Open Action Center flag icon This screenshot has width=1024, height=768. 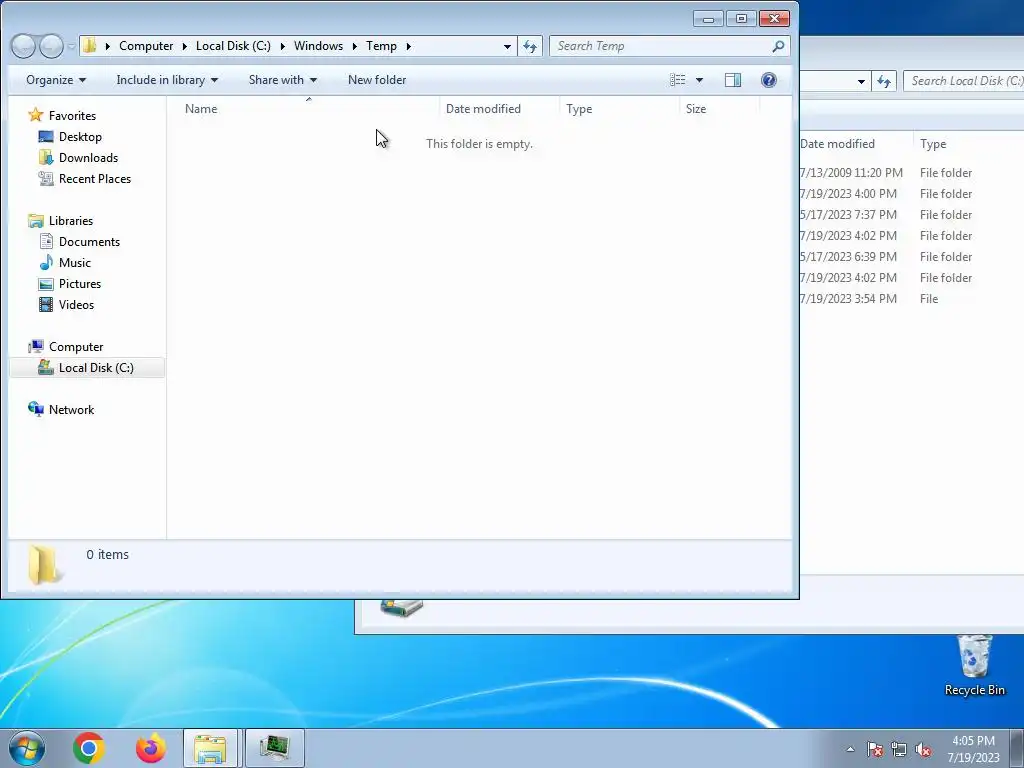click(x=874, y=749)
